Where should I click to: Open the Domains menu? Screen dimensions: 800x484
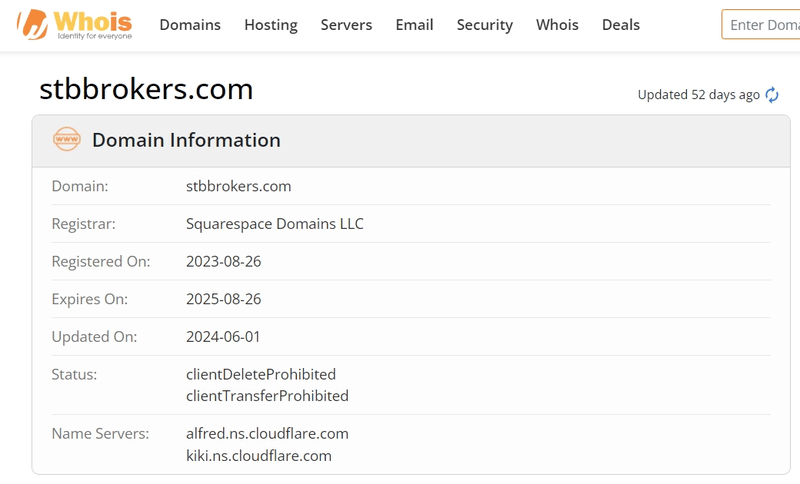coord(190,25)
